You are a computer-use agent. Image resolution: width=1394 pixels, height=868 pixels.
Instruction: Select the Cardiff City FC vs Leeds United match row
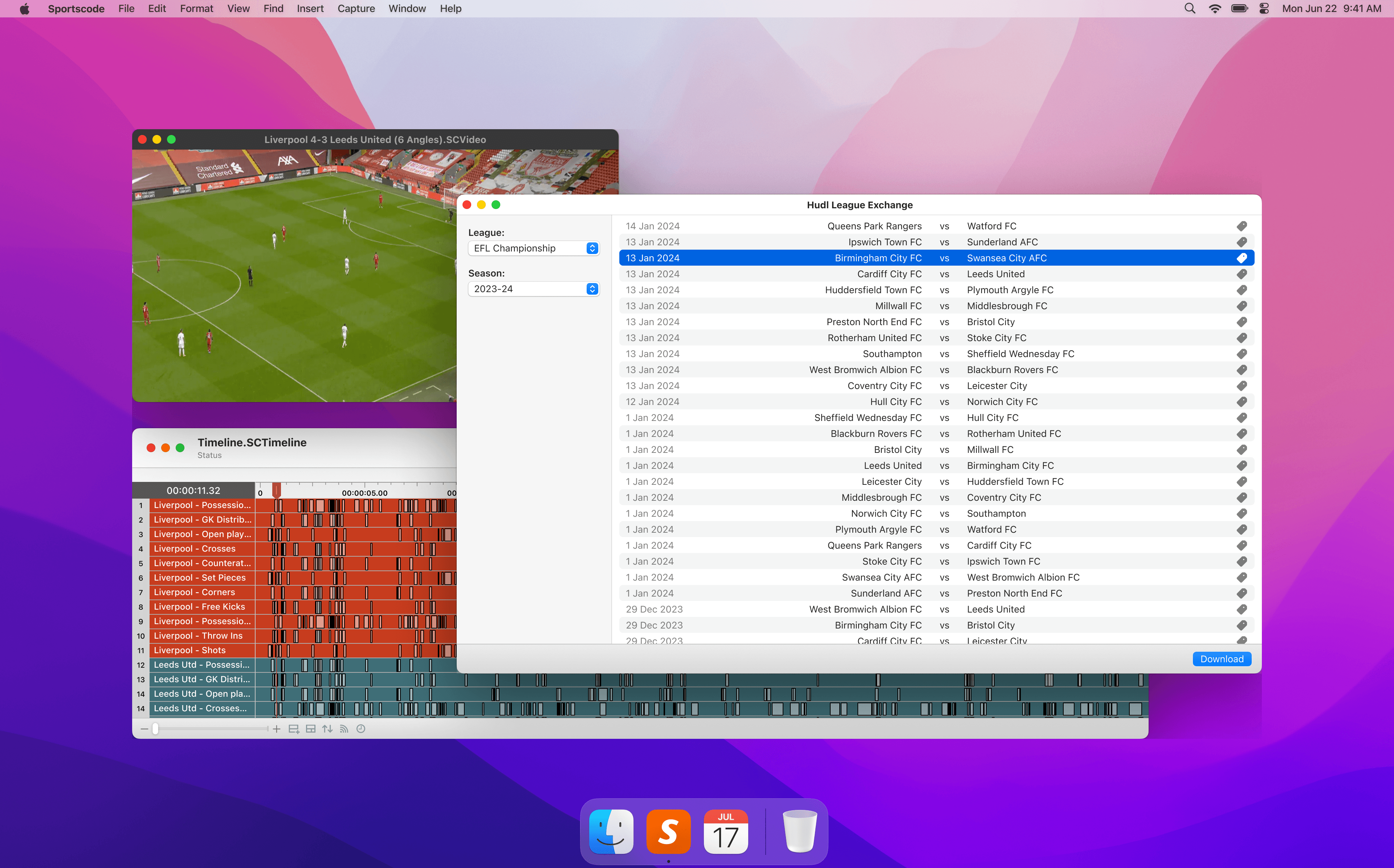[x=937, y=274]
